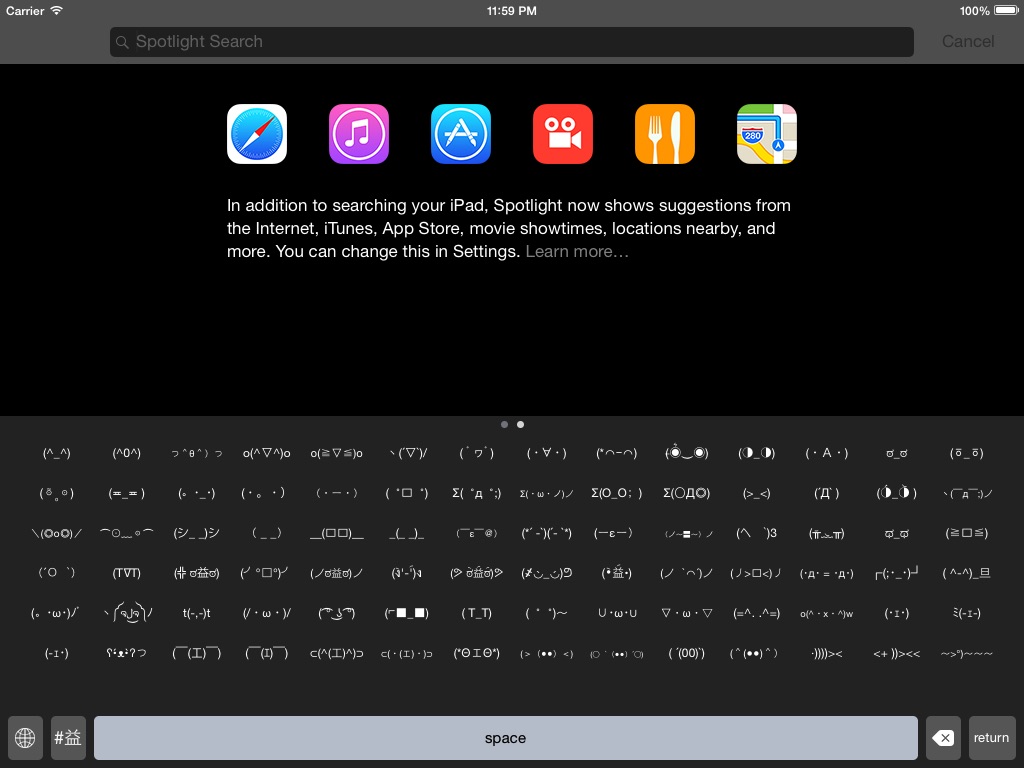Cancel the Spotlight search
Viewport: 1024px width, 768px height.
(967, 41)
